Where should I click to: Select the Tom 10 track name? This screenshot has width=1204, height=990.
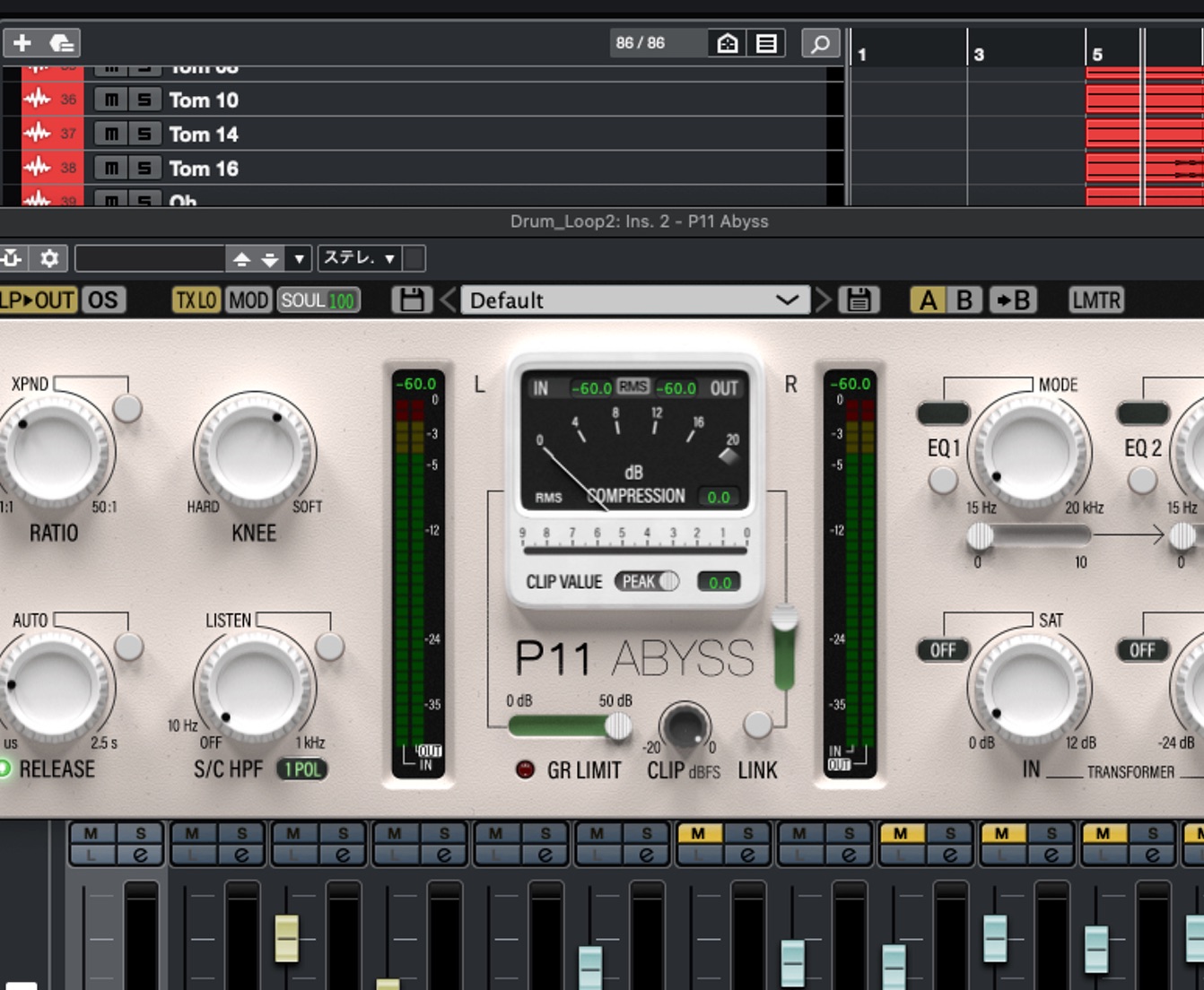pyautogui.click(x=204, y=100)
